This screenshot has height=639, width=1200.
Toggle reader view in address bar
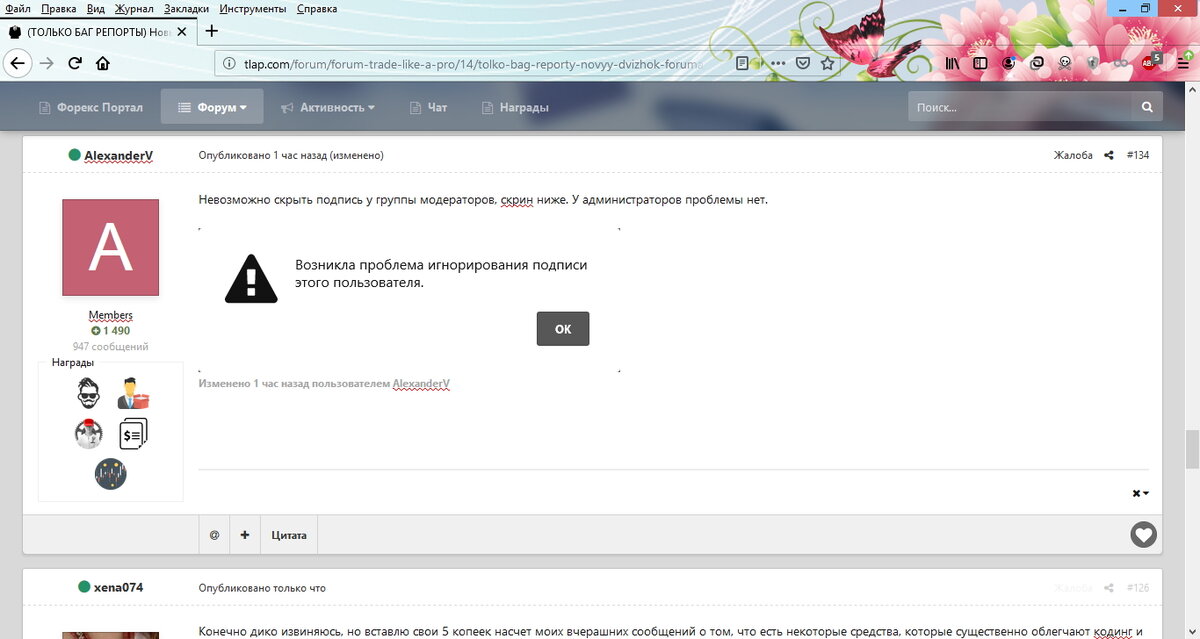pyautogui.click(x=742, y=63)
